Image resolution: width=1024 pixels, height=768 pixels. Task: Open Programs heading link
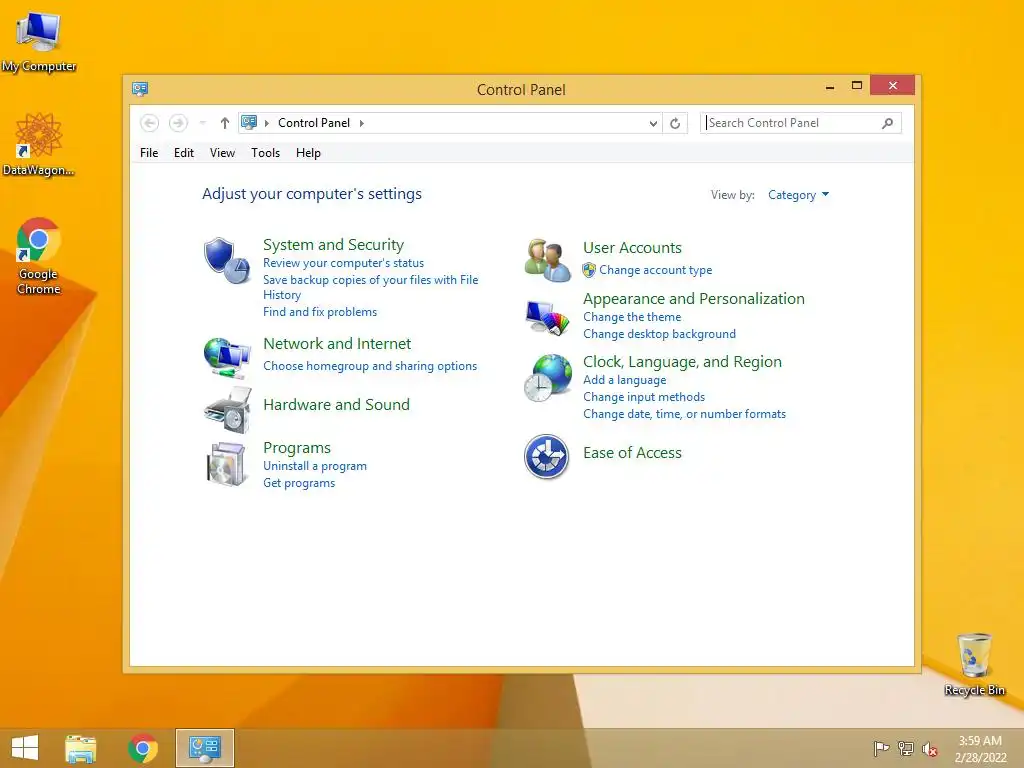296,448
